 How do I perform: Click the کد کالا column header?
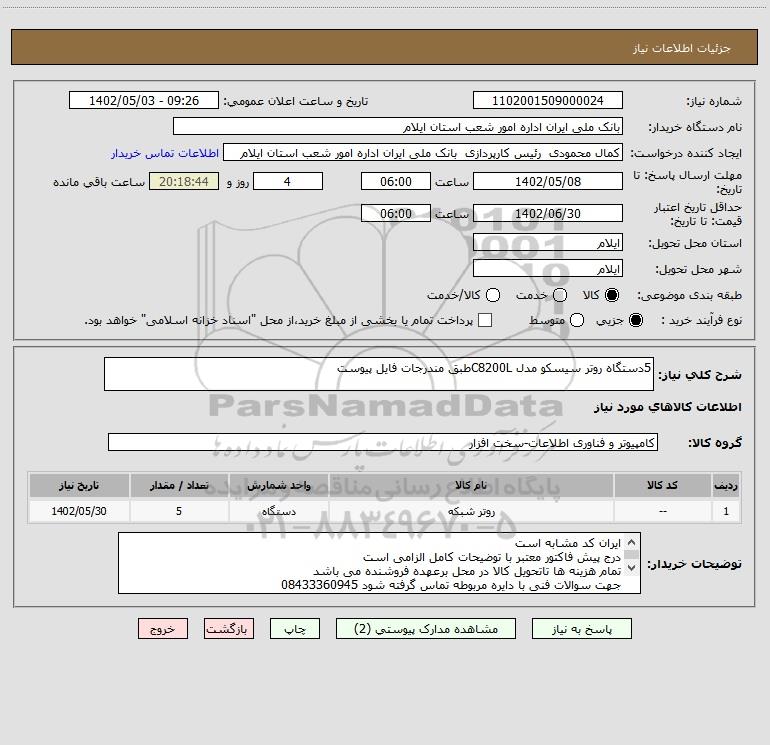662,485
